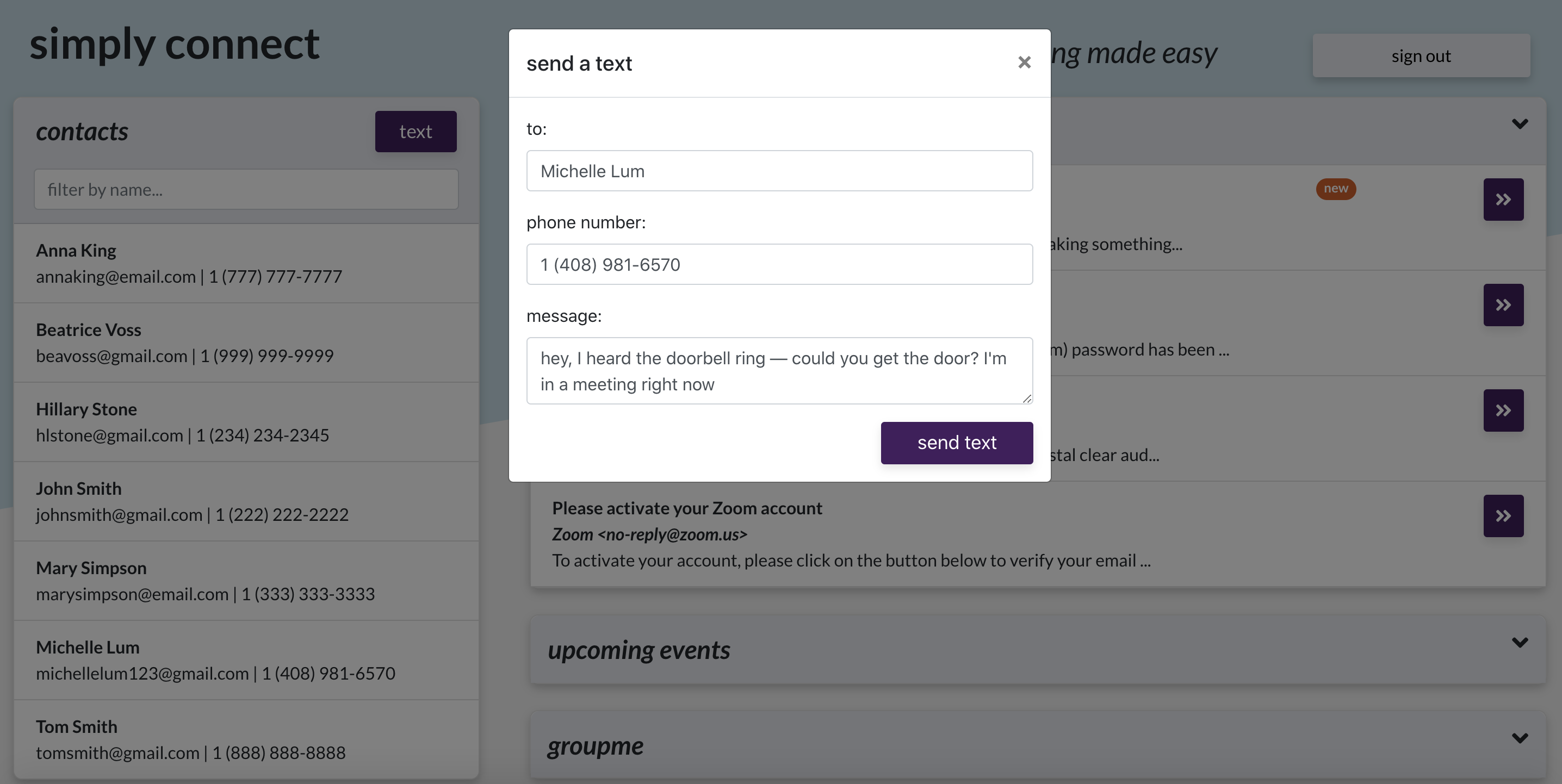
Task: Click the orange new badge
Action: (1335, 189)
